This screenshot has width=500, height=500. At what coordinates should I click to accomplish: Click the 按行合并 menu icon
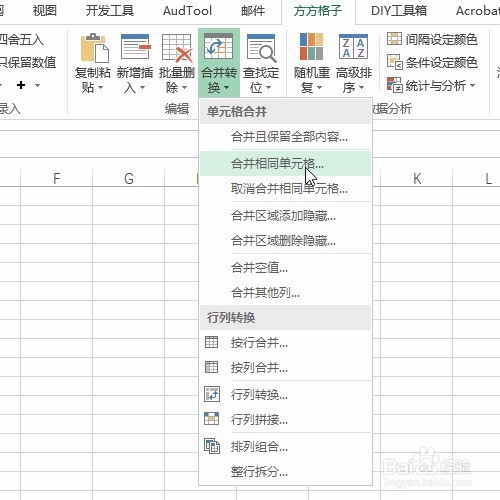click(x=211, y=342)
